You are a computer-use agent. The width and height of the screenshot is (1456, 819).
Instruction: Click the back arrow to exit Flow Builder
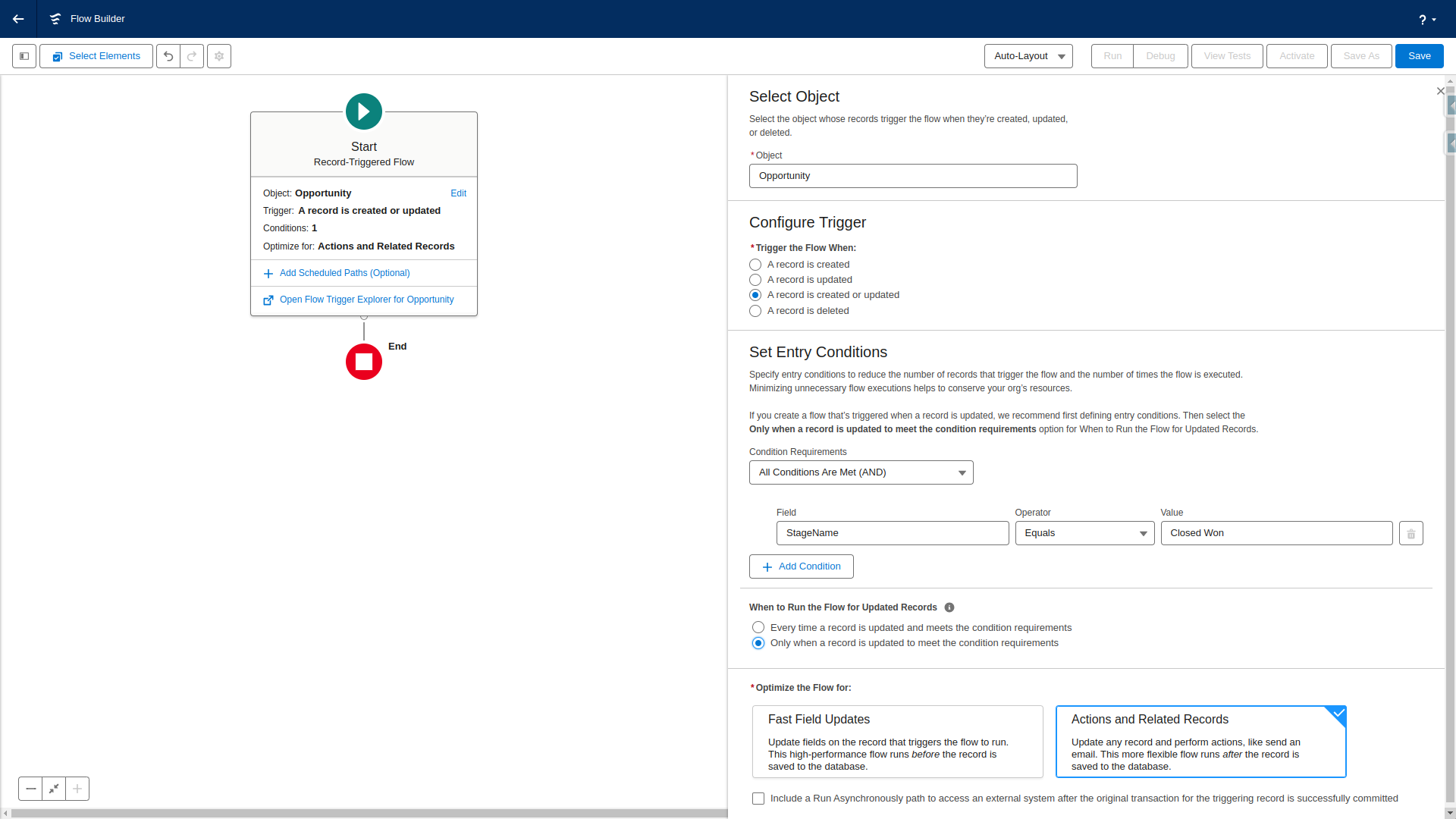pos(18,19)
